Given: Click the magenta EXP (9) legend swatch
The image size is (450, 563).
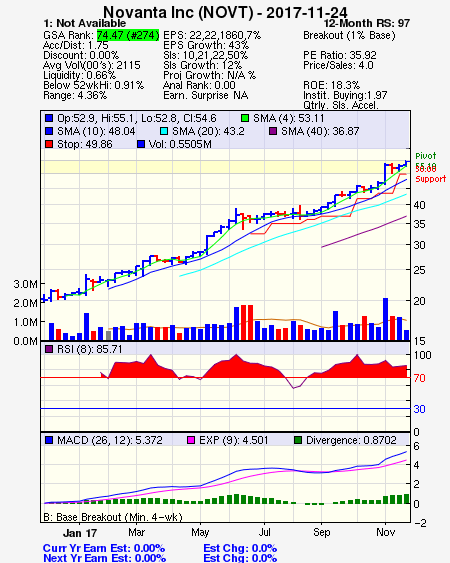Looking at the screenshot, I should pos(191,440).
